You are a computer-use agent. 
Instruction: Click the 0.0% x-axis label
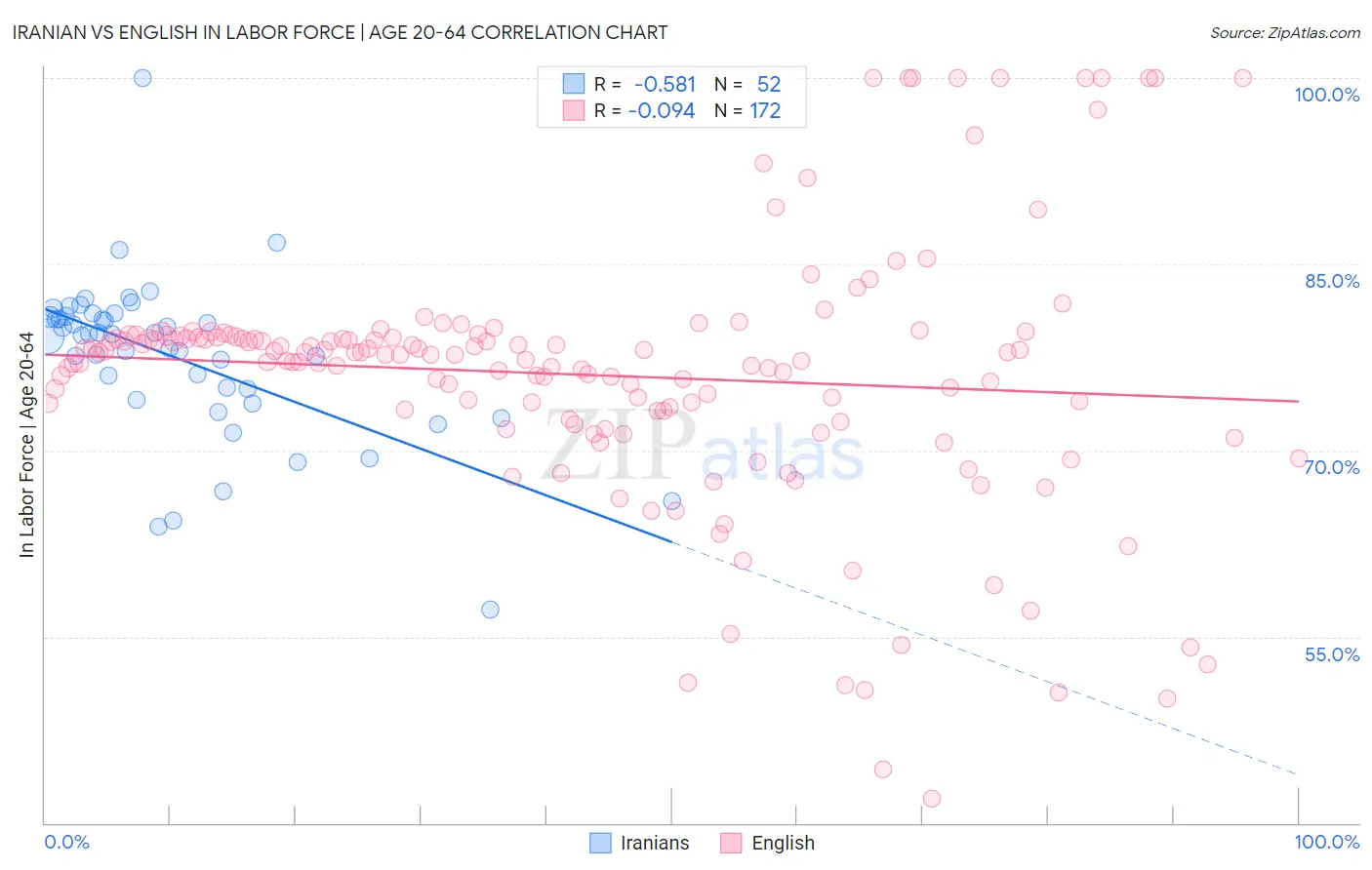tap(66, 842)
